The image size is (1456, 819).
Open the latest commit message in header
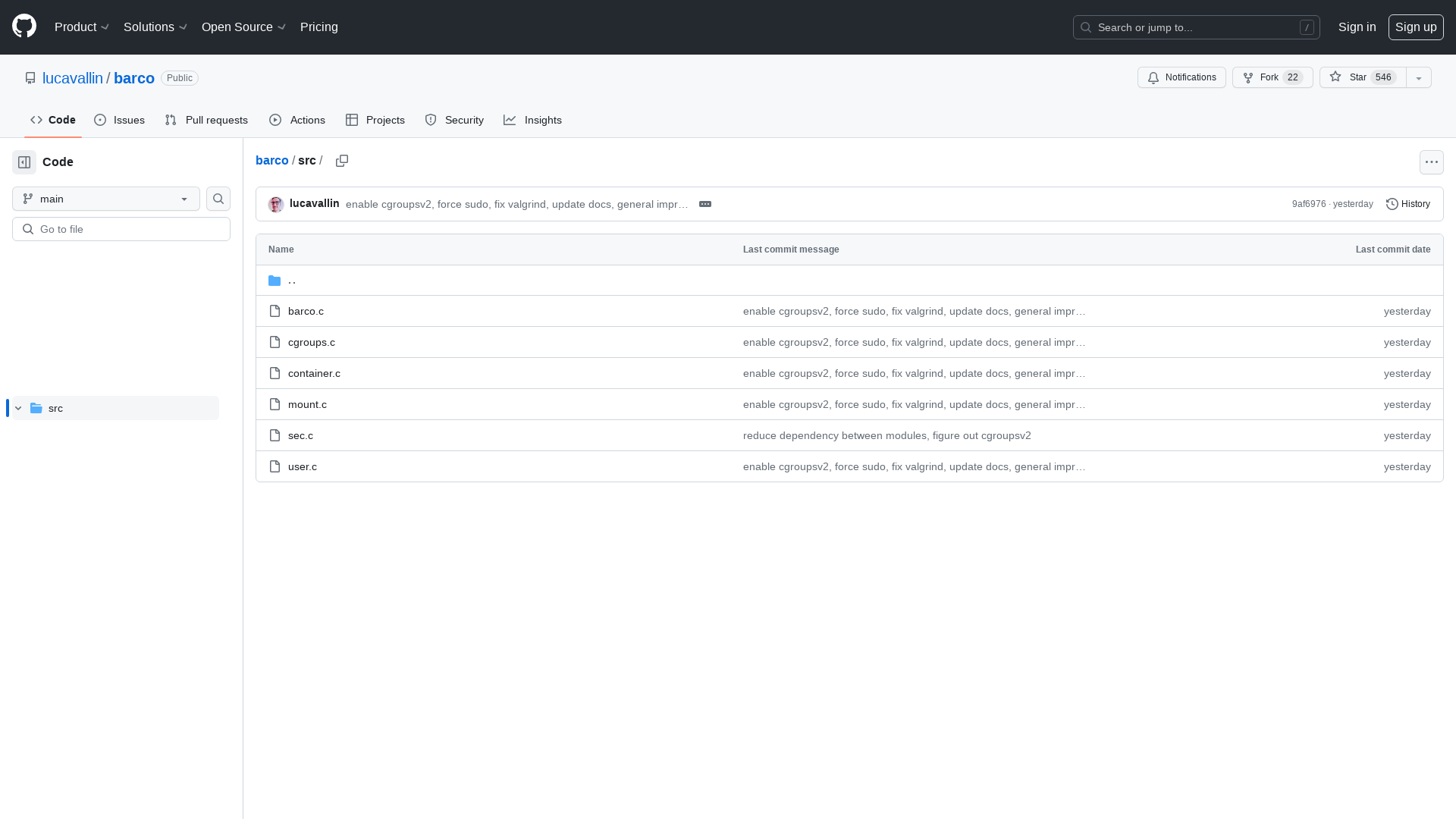pyautogui.click(x=517, y=205)
